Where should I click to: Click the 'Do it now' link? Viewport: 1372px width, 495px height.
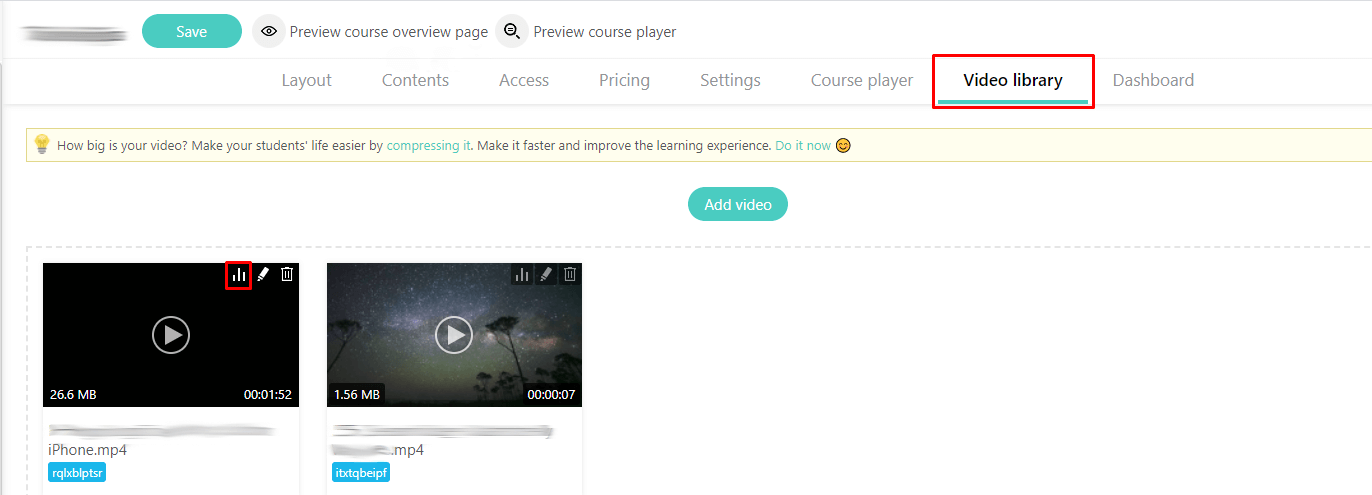tap(803, 146)
